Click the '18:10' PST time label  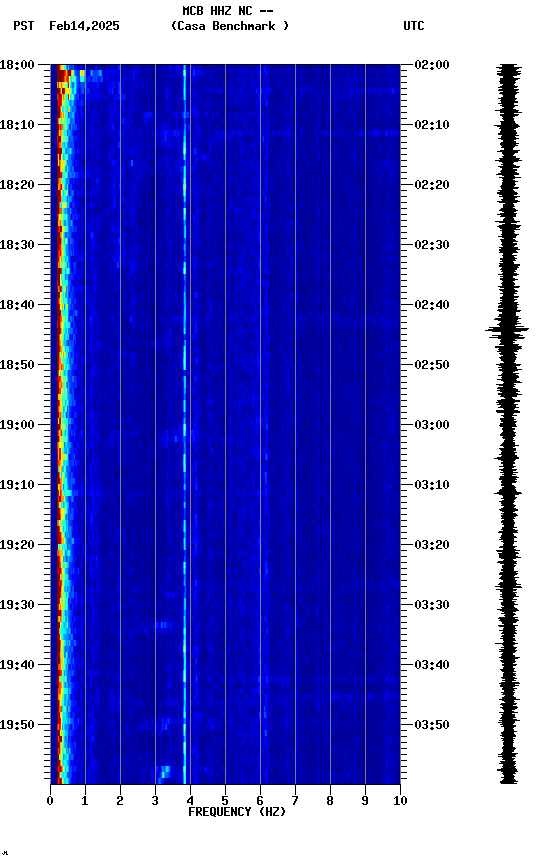pos(17,125)
